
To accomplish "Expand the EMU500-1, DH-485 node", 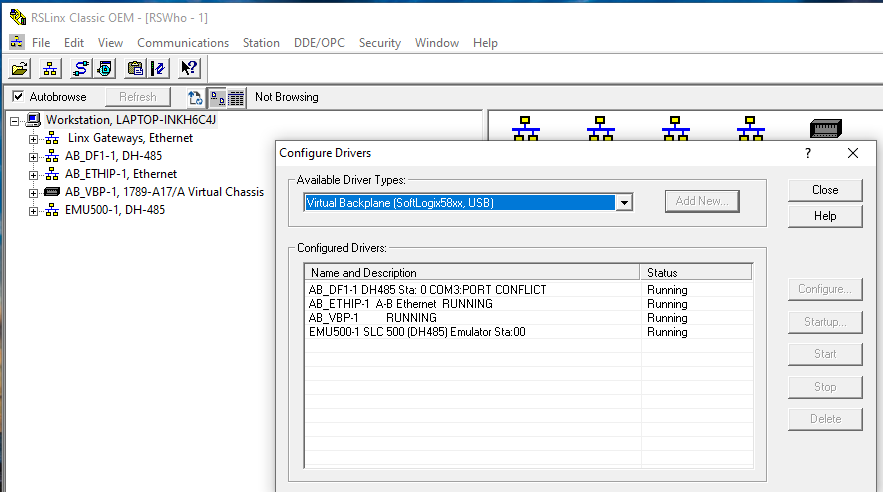I will pyautogui.click(x=33, y=211).
